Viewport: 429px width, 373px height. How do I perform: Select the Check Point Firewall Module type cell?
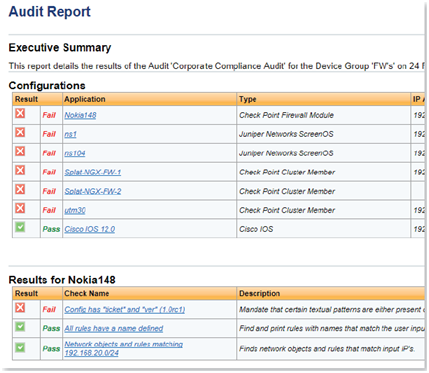[x=286, y=115]
